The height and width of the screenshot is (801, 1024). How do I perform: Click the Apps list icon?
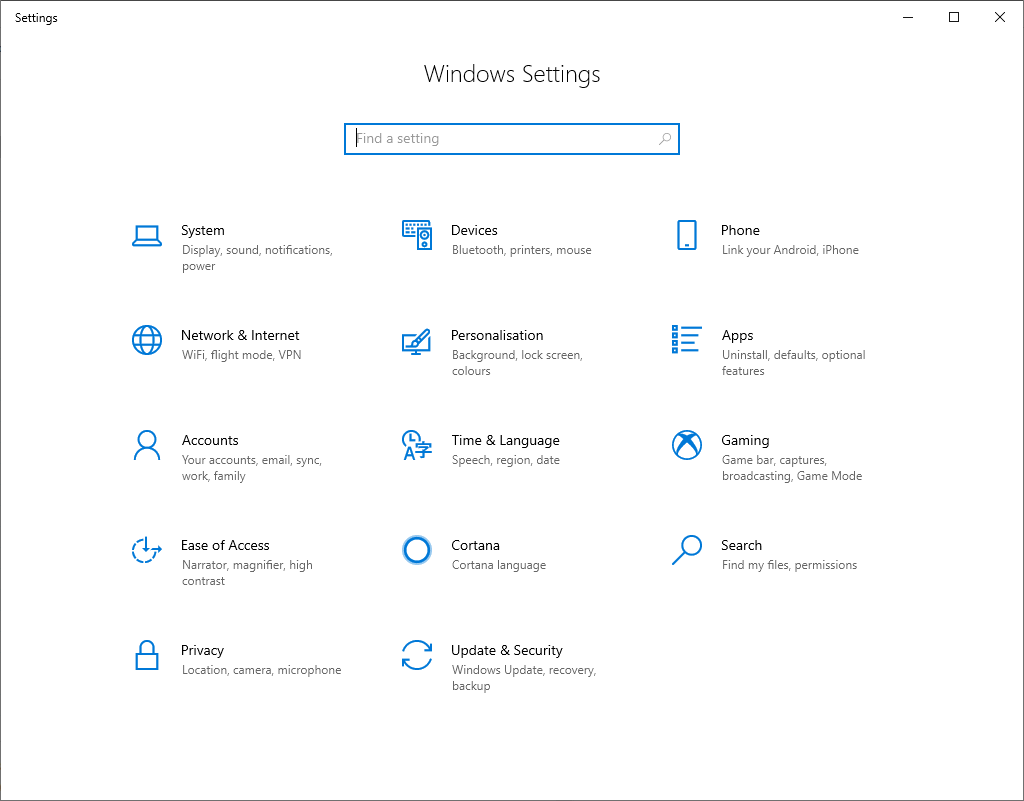pos(686,339)
